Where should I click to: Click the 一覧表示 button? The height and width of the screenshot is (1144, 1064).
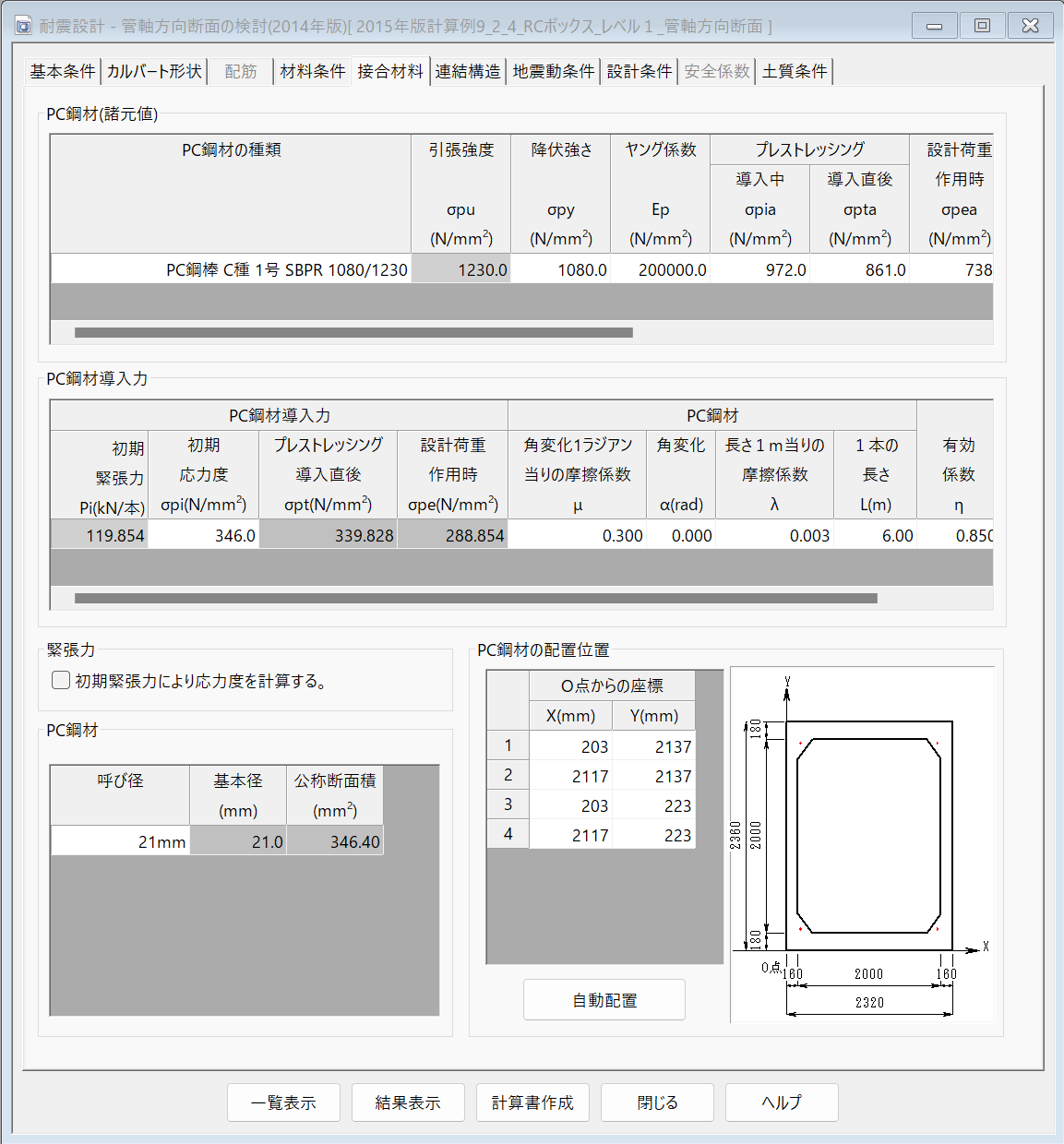283,1102
